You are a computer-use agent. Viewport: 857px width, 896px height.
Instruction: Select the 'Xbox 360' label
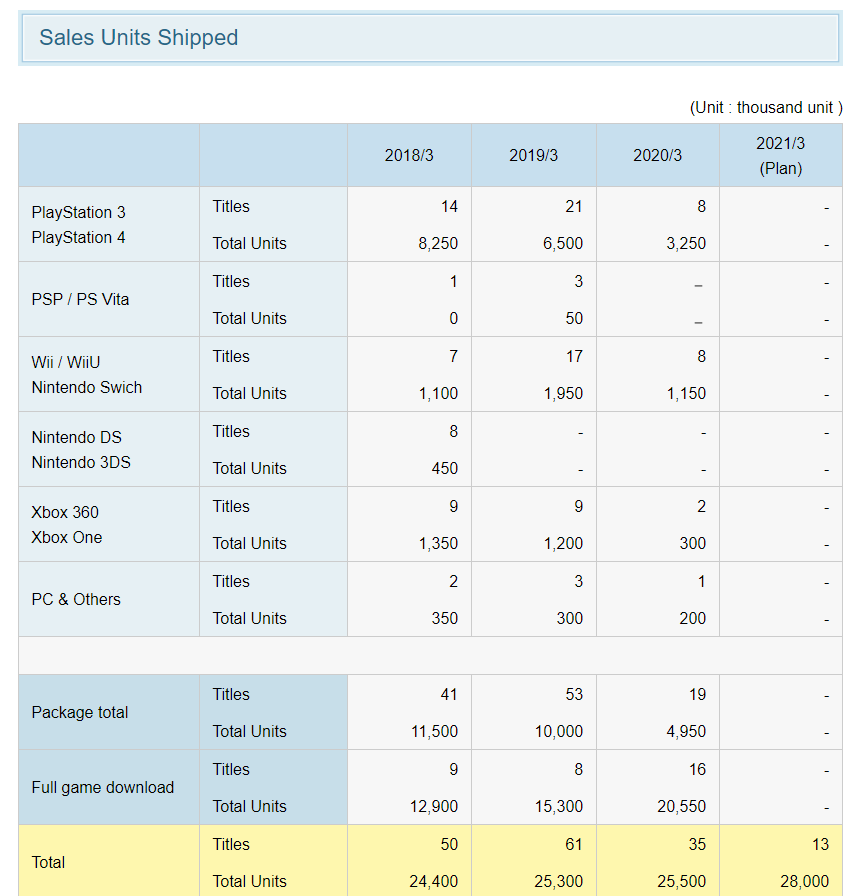coord(65,513)
